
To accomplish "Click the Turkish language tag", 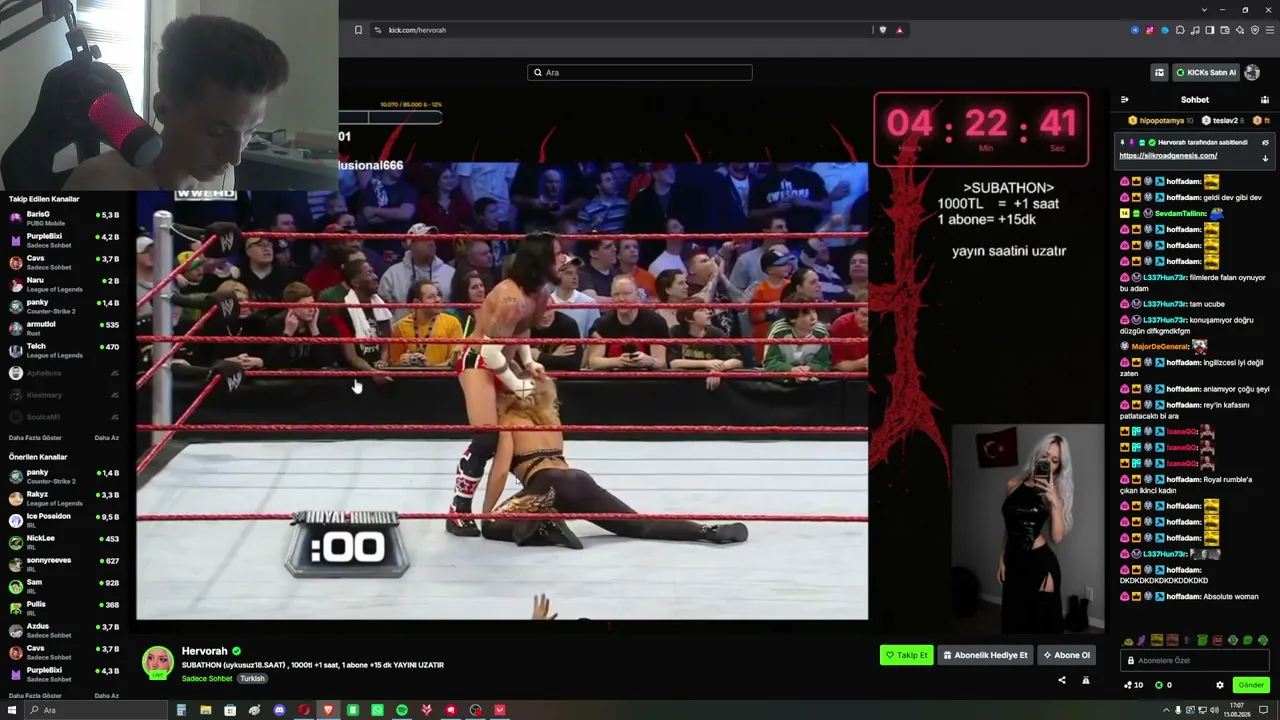I will (252, 678).
